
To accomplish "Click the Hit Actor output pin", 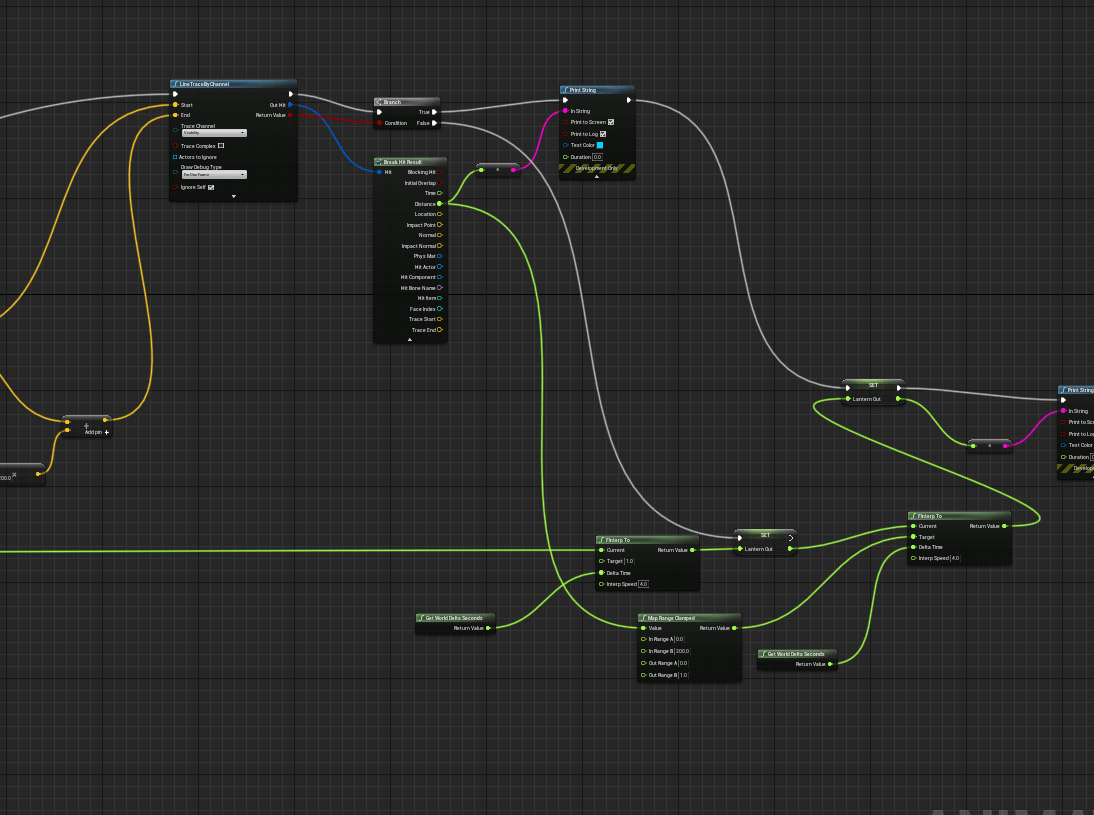I will pyautogui.click(x=440, y=267).
